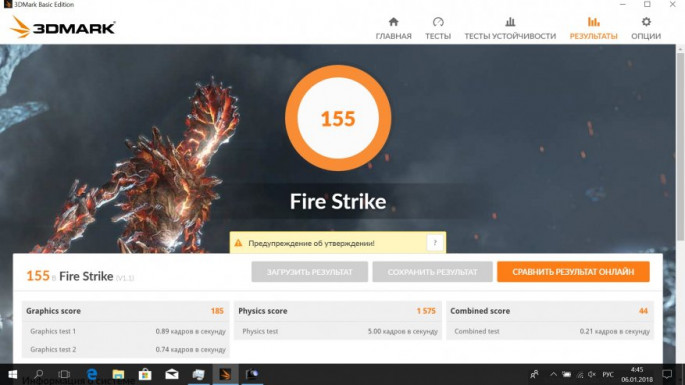The height and width of the screenshot is (385, 685).
Task: Open Mail app from taskbar
Action: pyautogui.click(x=172, y=375)
